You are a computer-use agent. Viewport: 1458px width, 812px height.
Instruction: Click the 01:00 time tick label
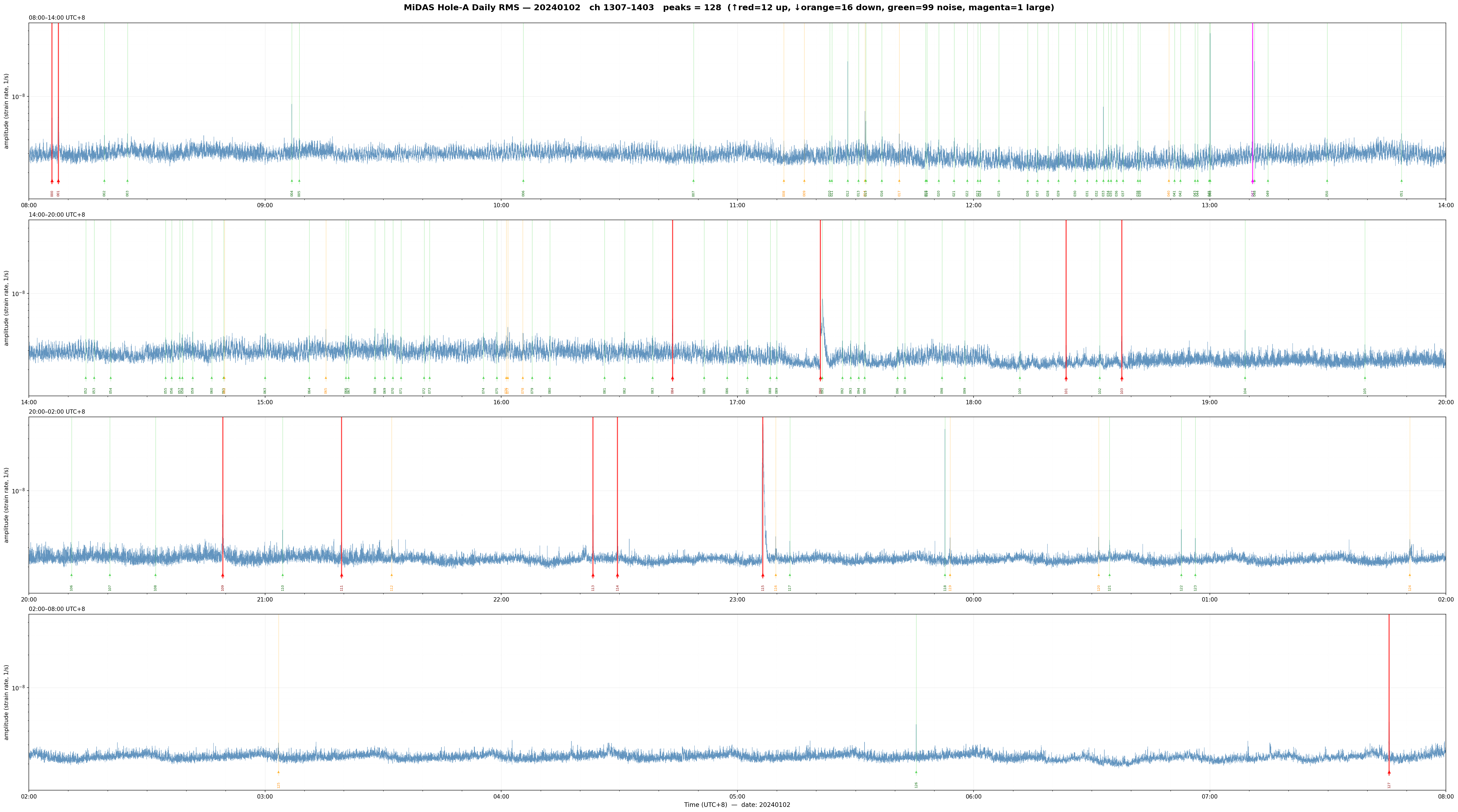tap(1210, 600)
